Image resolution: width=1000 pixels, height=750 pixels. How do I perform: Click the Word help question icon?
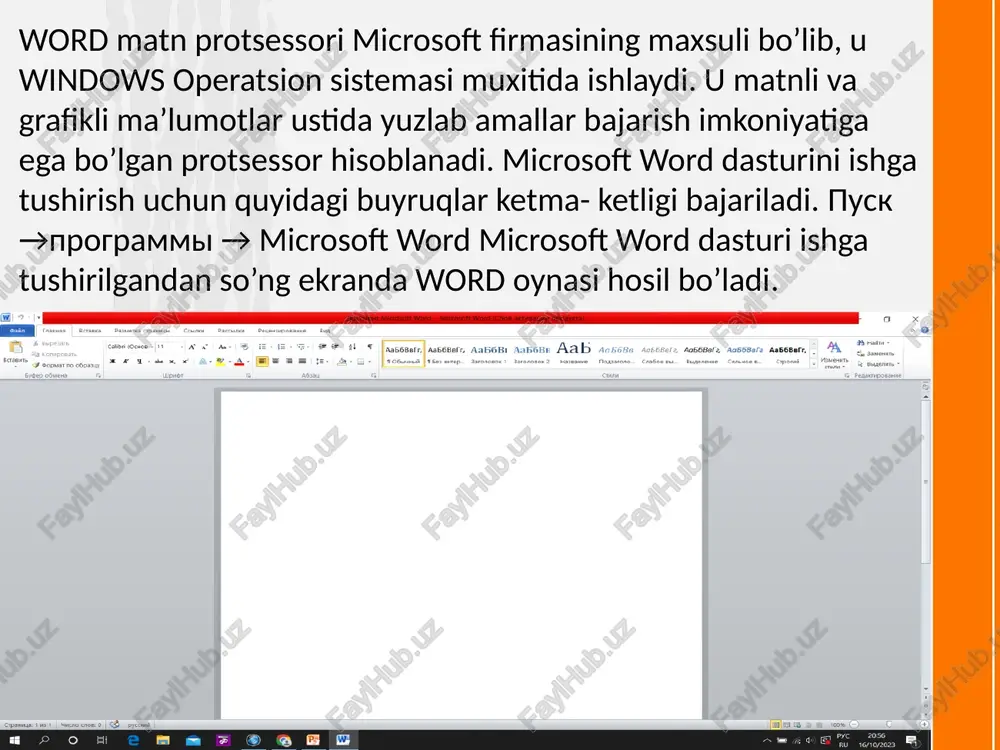pos(925,330)
